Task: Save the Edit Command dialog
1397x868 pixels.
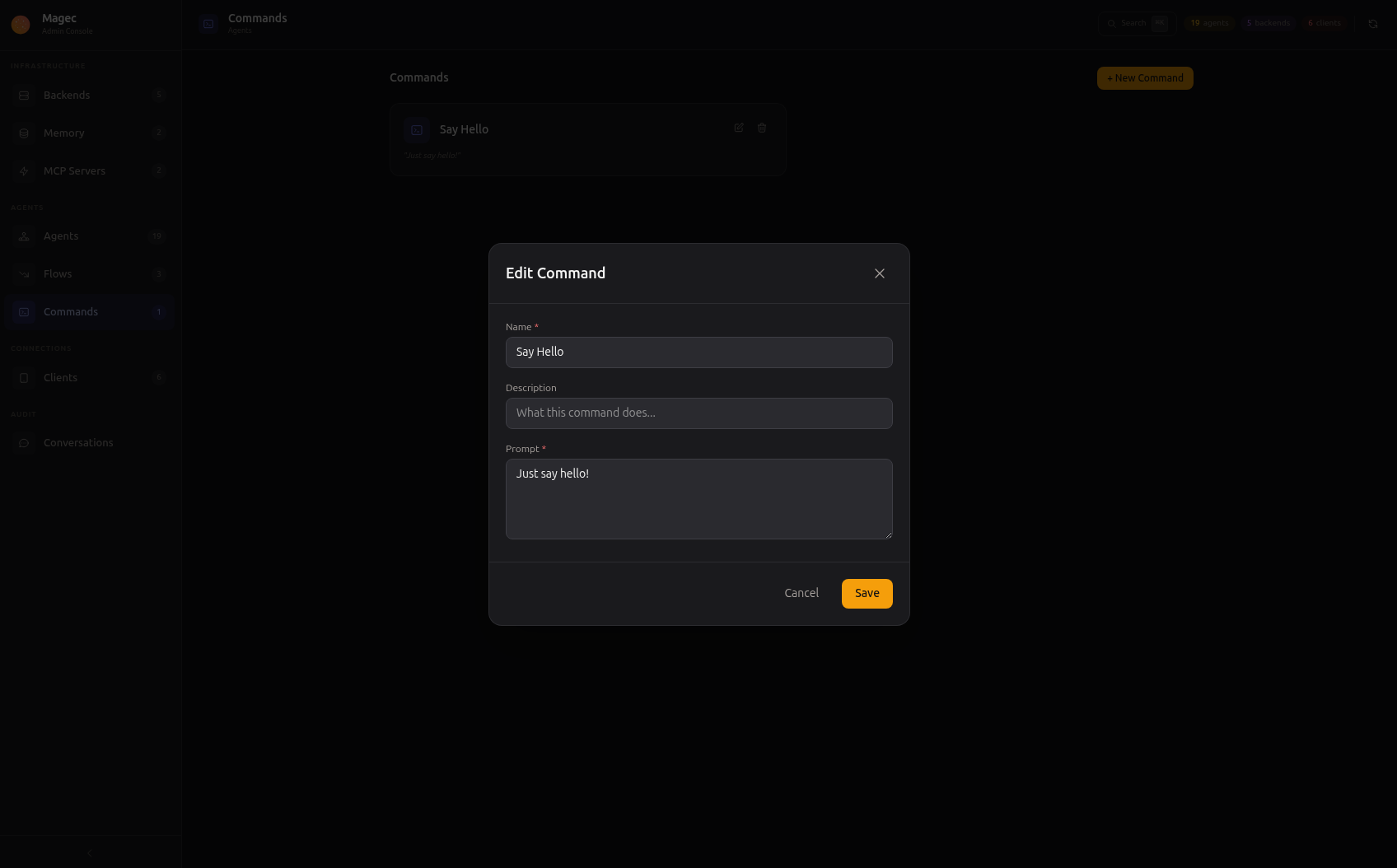Action: click(x=867, y=593)
